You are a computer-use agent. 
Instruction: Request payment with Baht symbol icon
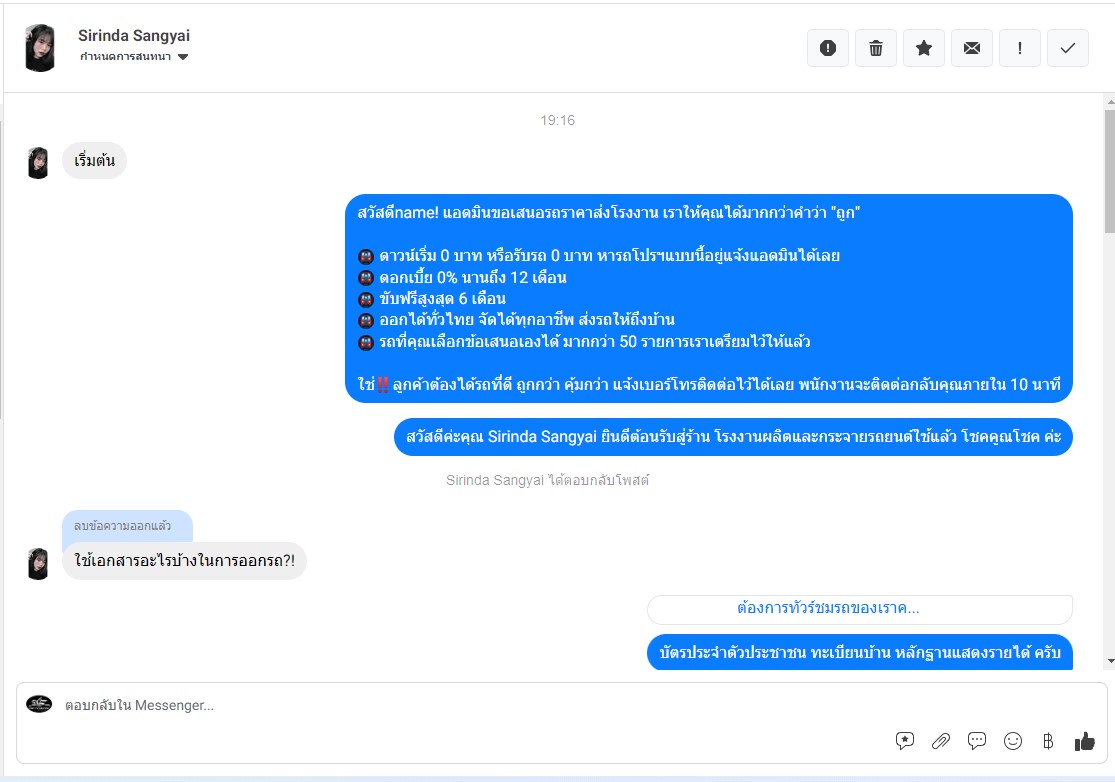coord(1048,741)
